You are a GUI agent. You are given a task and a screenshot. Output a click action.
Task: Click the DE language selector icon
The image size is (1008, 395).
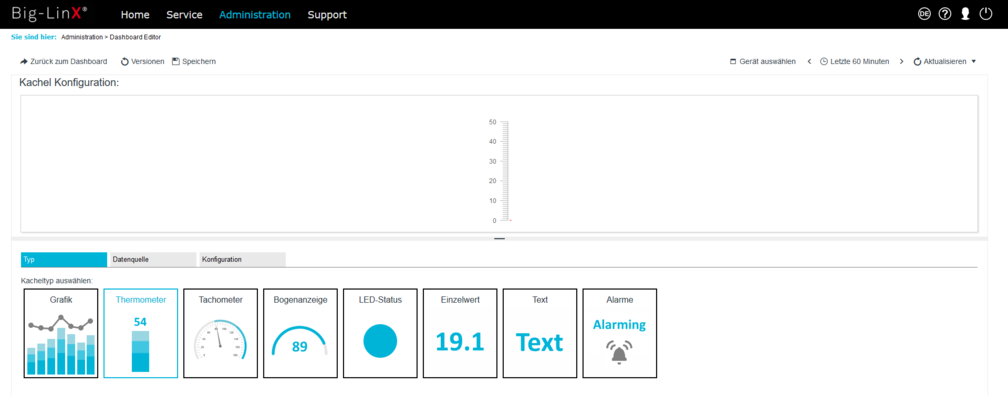tap(924, 14)
